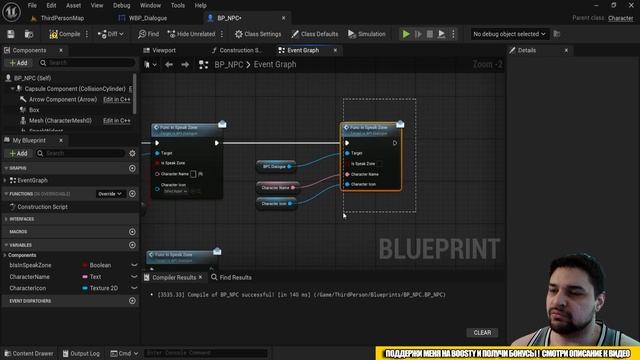This screenshot has width=640, height=360.
Task: Add new variable with plus icon
Action: [132, 245]
